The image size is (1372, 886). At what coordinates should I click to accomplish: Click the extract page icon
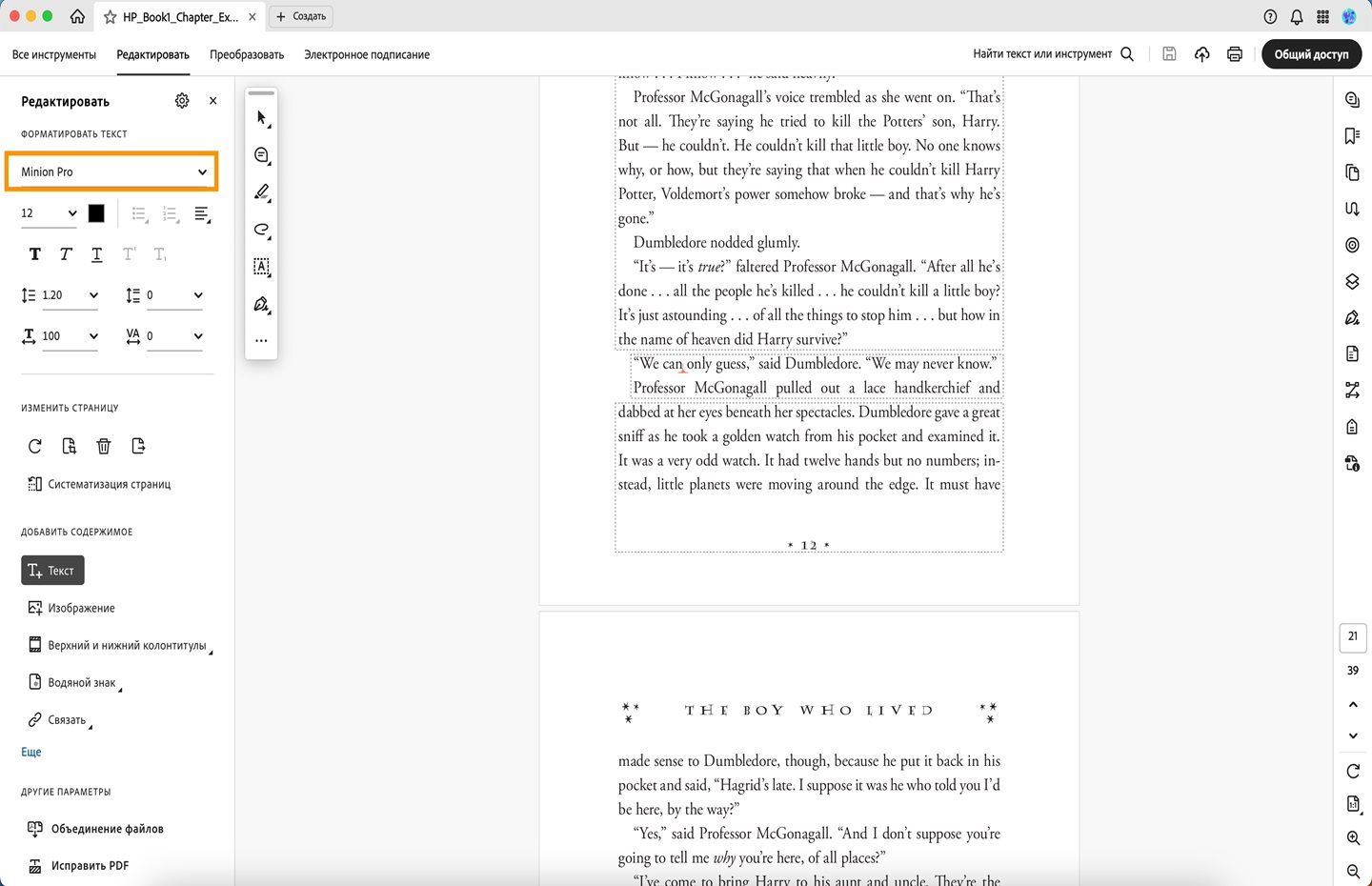pos(138,446)
